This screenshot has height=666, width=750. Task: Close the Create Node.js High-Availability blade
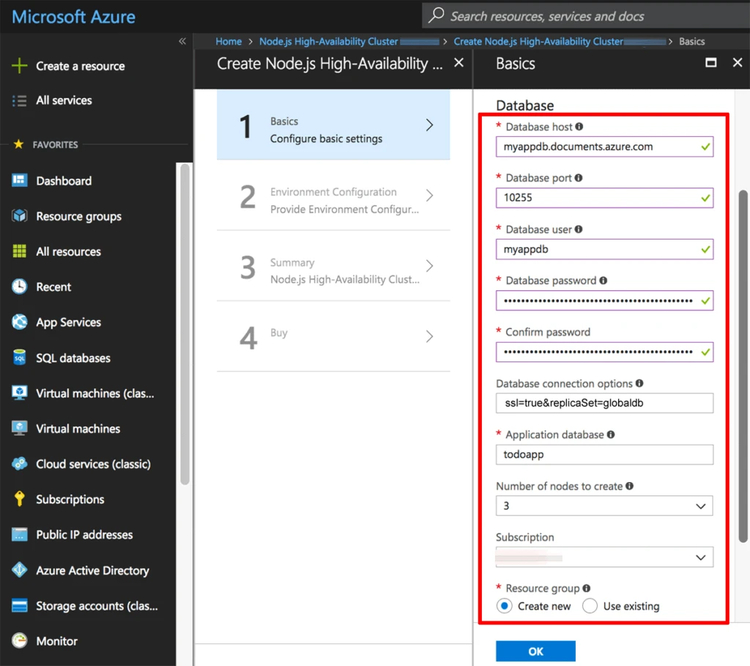tap(459, 63)
